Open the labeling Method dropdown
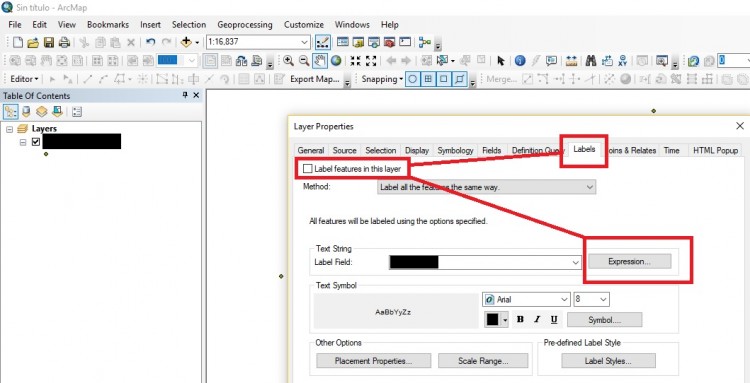Image resolution: width=750 pixels, height=383 pixels. (x=486, y=187)
